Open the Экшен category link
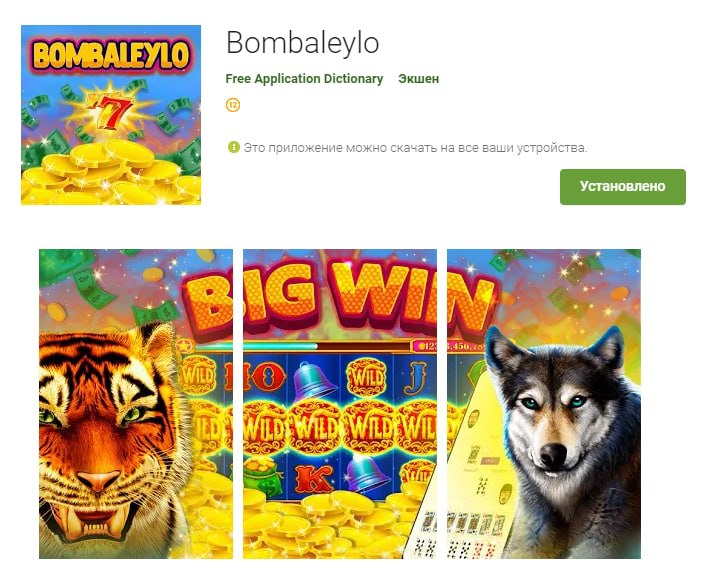Viewport: 712px width, 585px height. pyautogui.click(x=419, y=79)
